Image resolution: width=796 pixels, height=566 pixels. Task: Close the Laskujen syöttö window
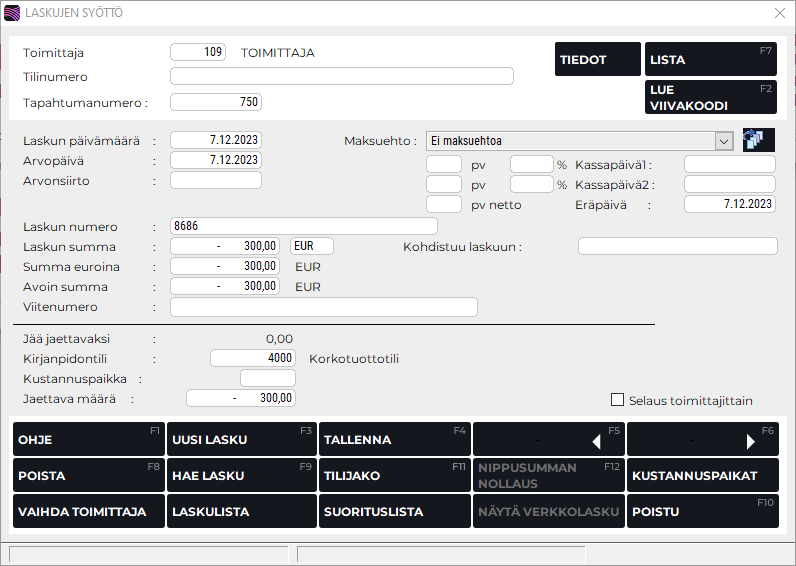780,13
